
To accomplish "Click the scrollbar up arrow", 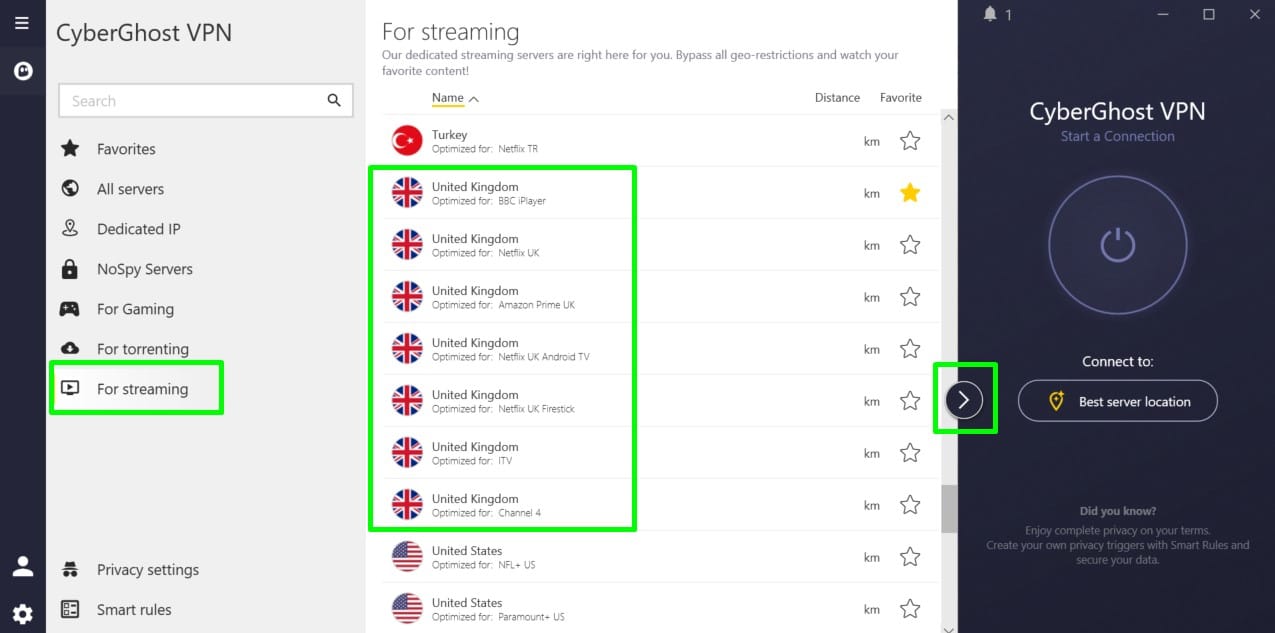I will (x=949, y=117).
